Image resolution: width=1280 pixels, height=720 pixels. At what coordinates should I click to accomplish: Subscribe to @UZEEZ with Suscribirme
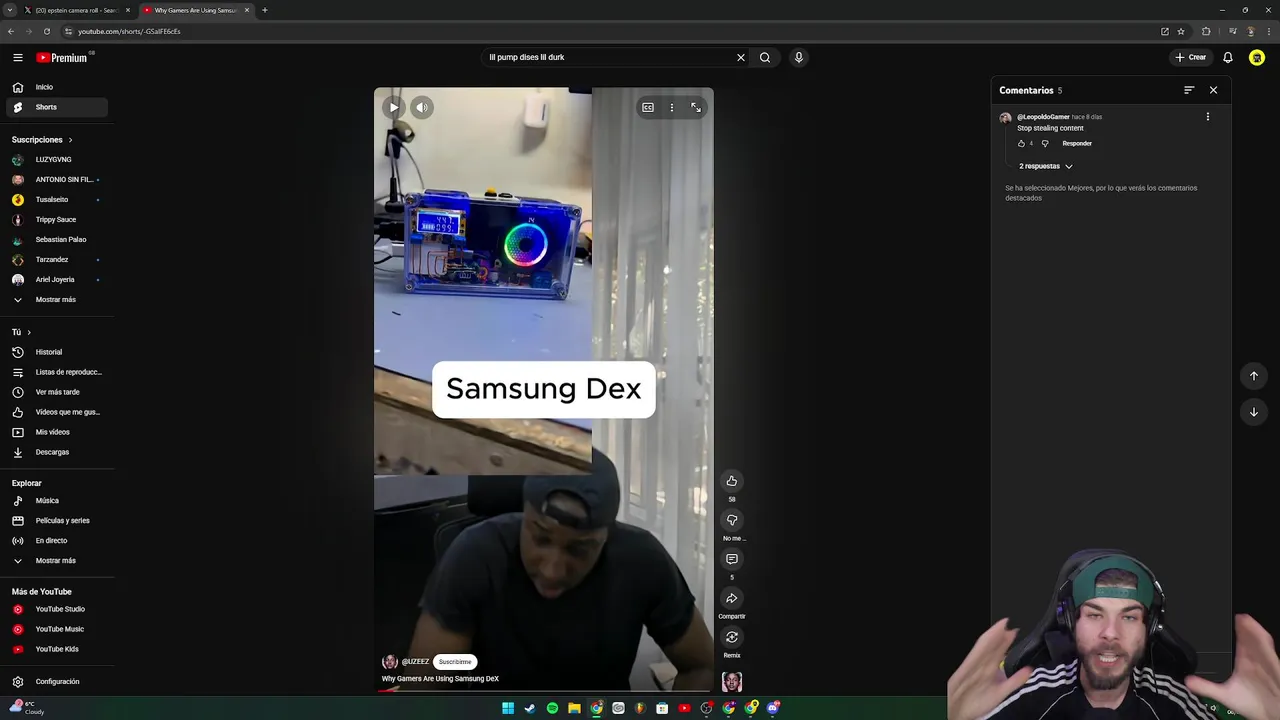(455, 662)
